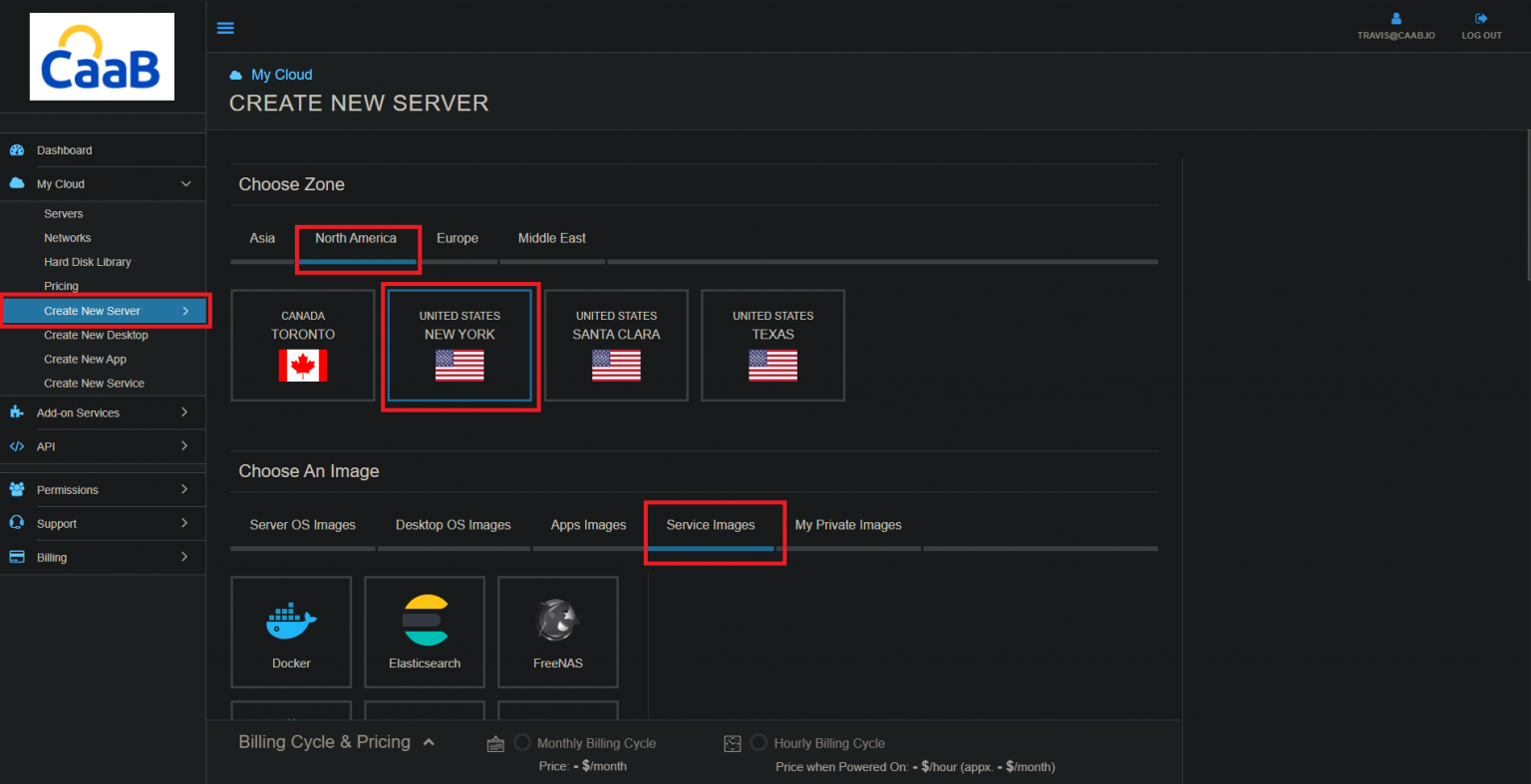Image resolution: width=1531 pixels, height=784 pixels.
Task: Enable the Monthly Billing Cycle option
Action: tap(522, 742)
